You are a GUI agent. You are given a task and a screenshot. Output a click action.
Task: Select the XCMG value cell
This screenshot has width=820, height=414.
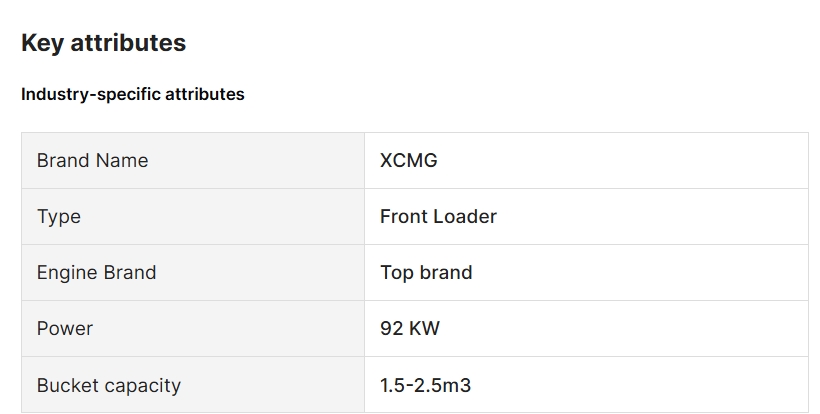coord(586,160)
